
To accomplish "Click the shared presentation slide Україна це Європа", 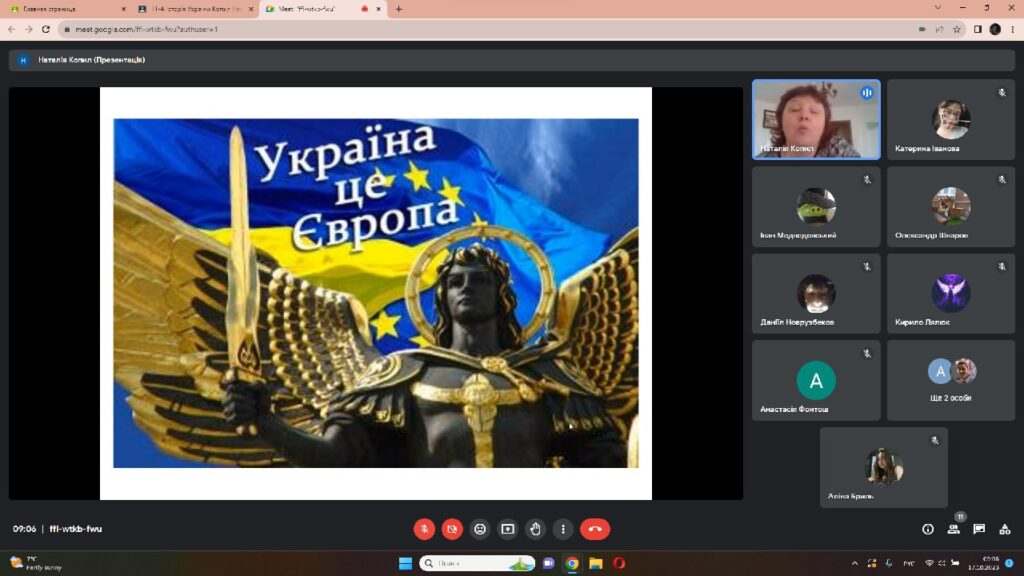I will click(376, 293).
